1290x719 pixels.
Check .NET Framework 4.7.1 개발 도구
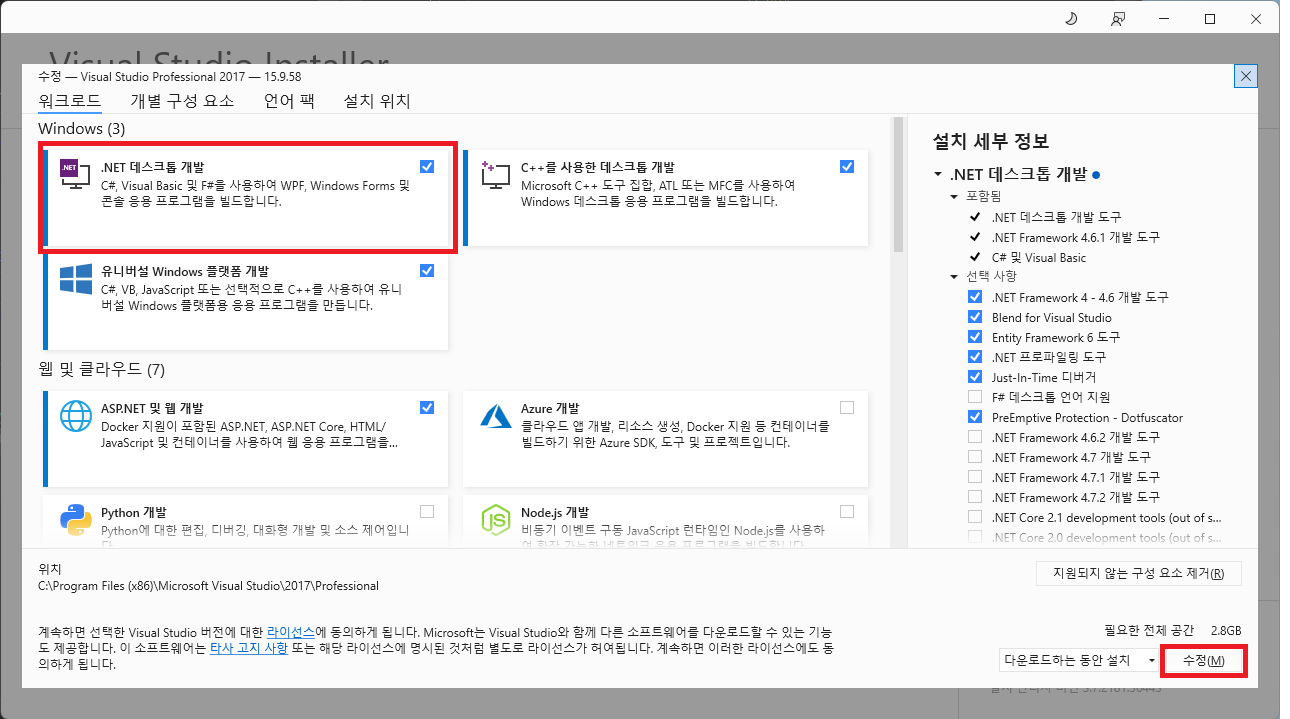pos(975,477)
